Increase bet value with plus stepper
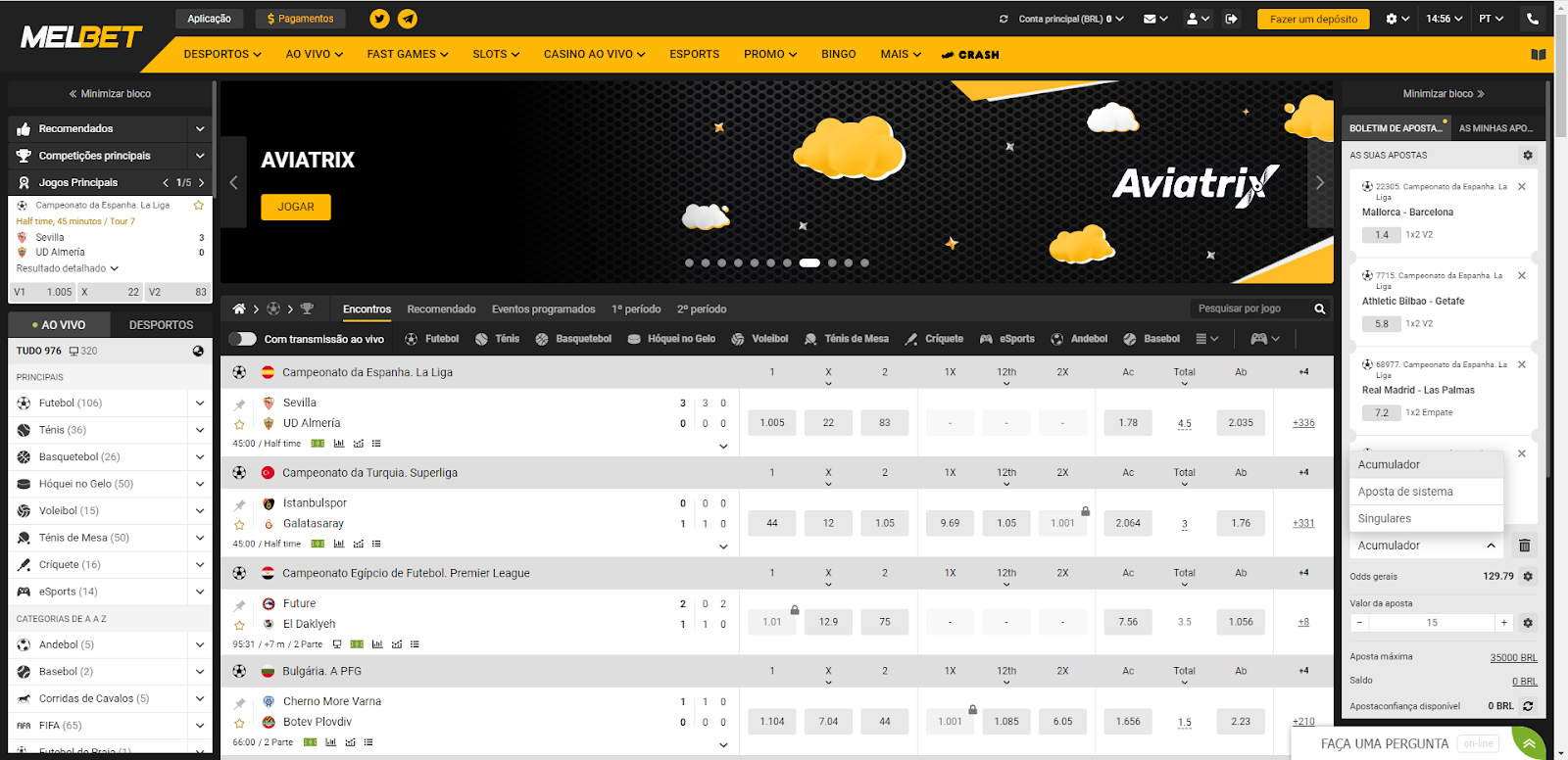 click(1504, 623)
